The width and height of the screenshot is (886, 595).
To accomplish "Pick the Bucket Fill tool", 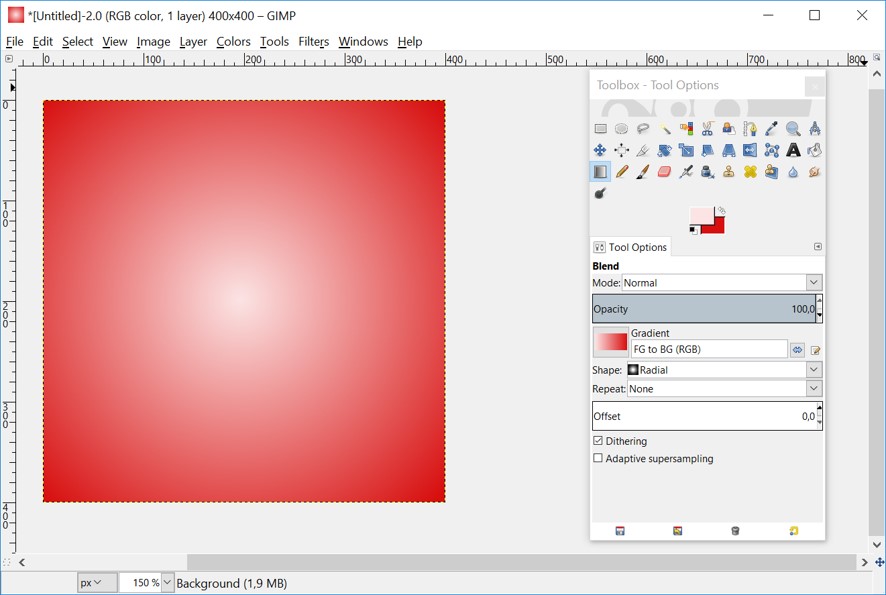I will [815, 150].
